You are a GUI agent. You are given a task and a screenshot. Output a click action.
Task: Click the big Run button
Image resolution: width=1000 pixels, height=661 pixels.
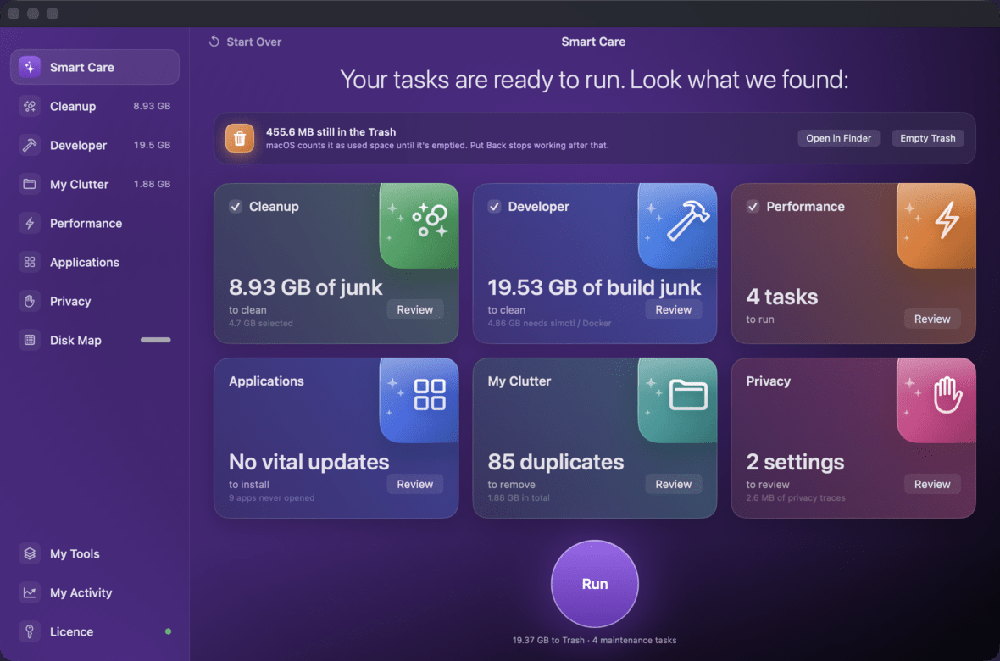tap(594, 584)
